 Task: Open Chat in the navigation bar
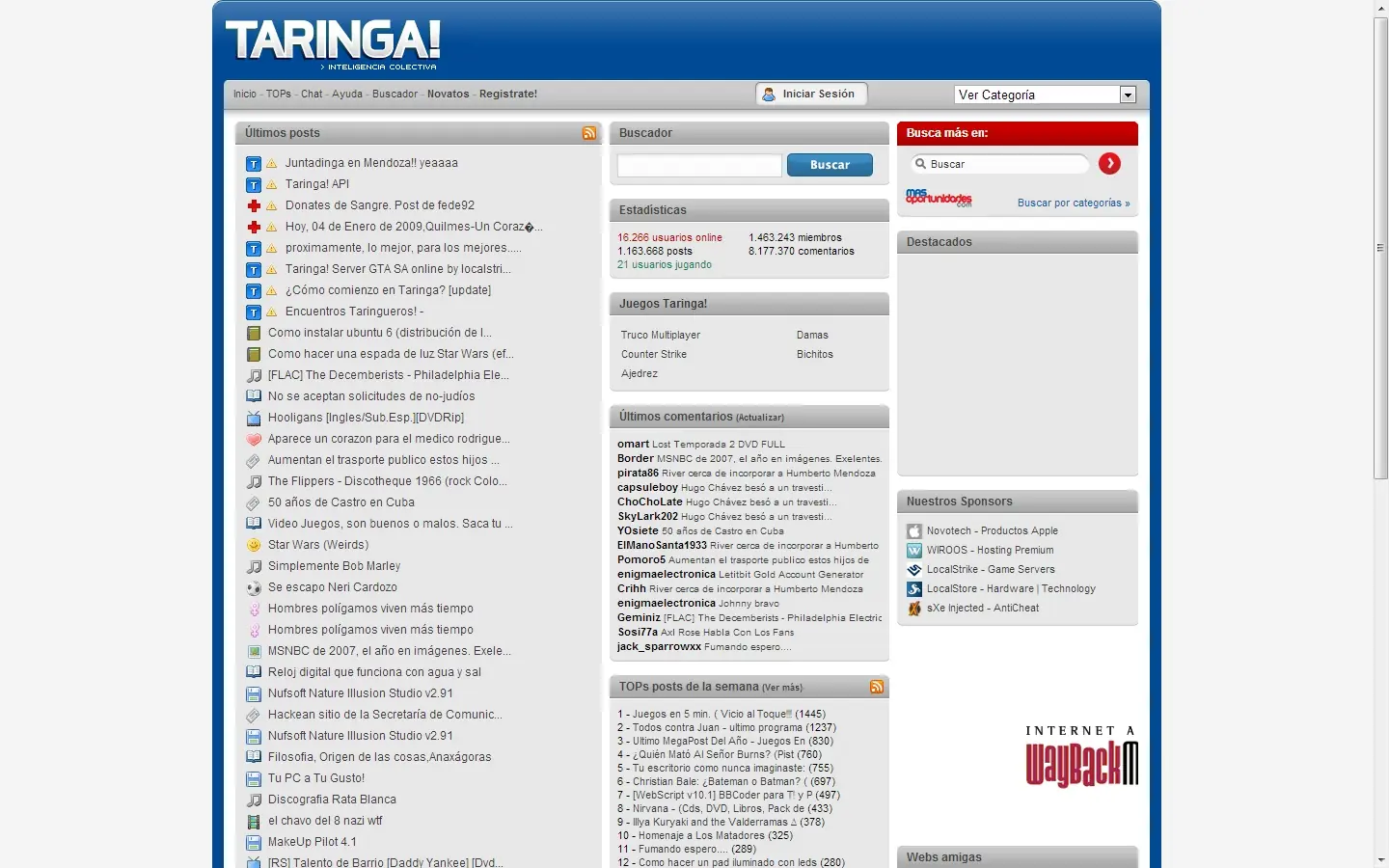click(x=312, y=94)
